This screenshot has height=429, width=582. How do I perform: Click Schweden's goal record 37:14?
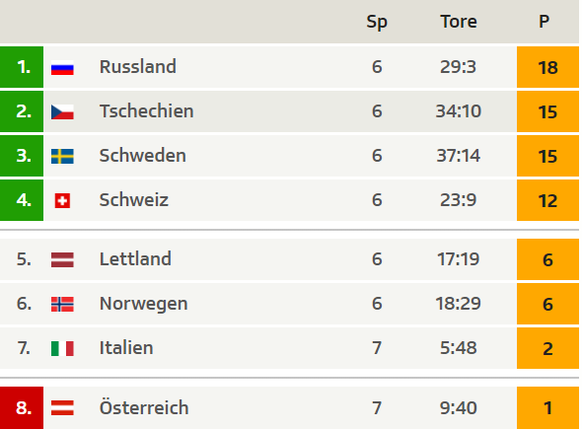click(458, 155)
